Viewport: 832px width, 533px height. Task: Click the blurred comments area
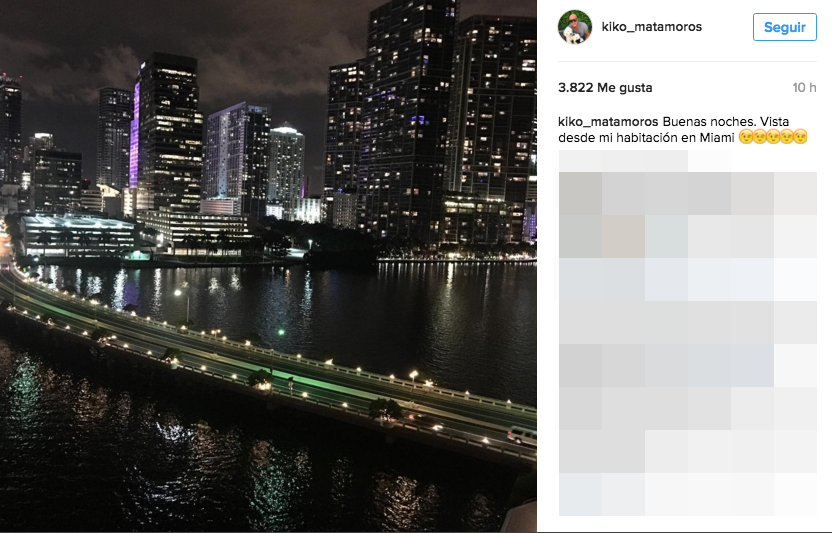[x=688, y=333]
